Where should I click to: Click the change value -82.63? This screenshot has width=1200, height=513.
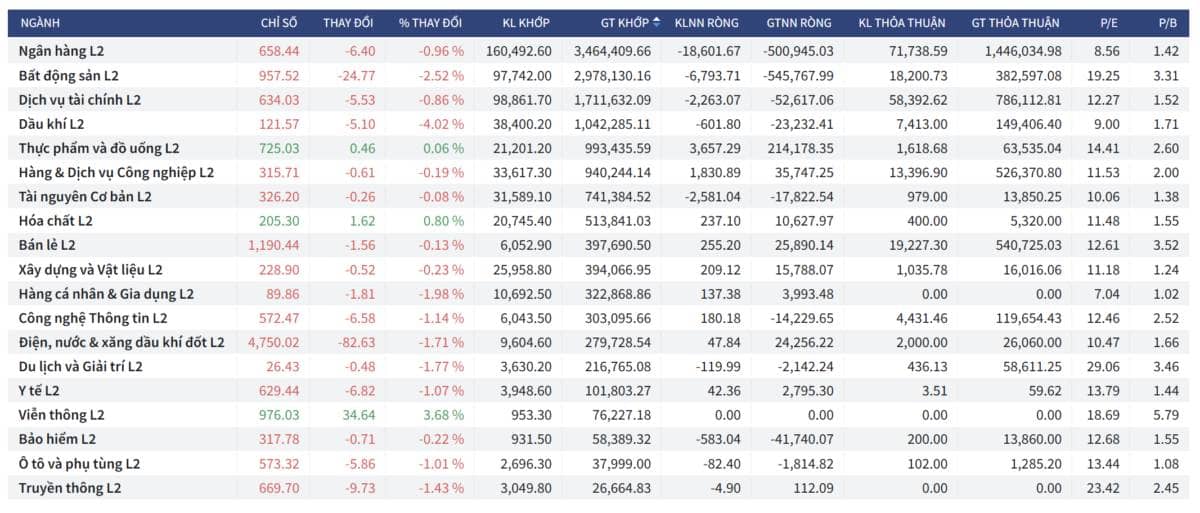click(355, 342)
